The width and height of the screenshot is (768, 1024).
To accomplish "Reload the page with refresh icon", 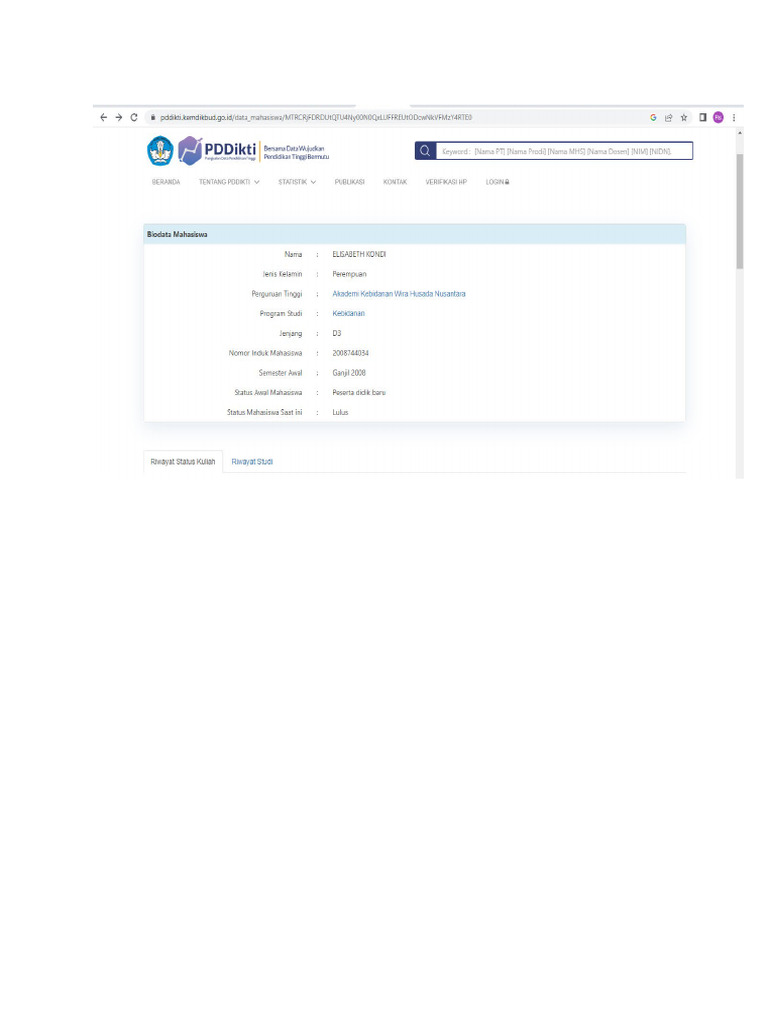I will pyautogui.click(x=134, y=118).
